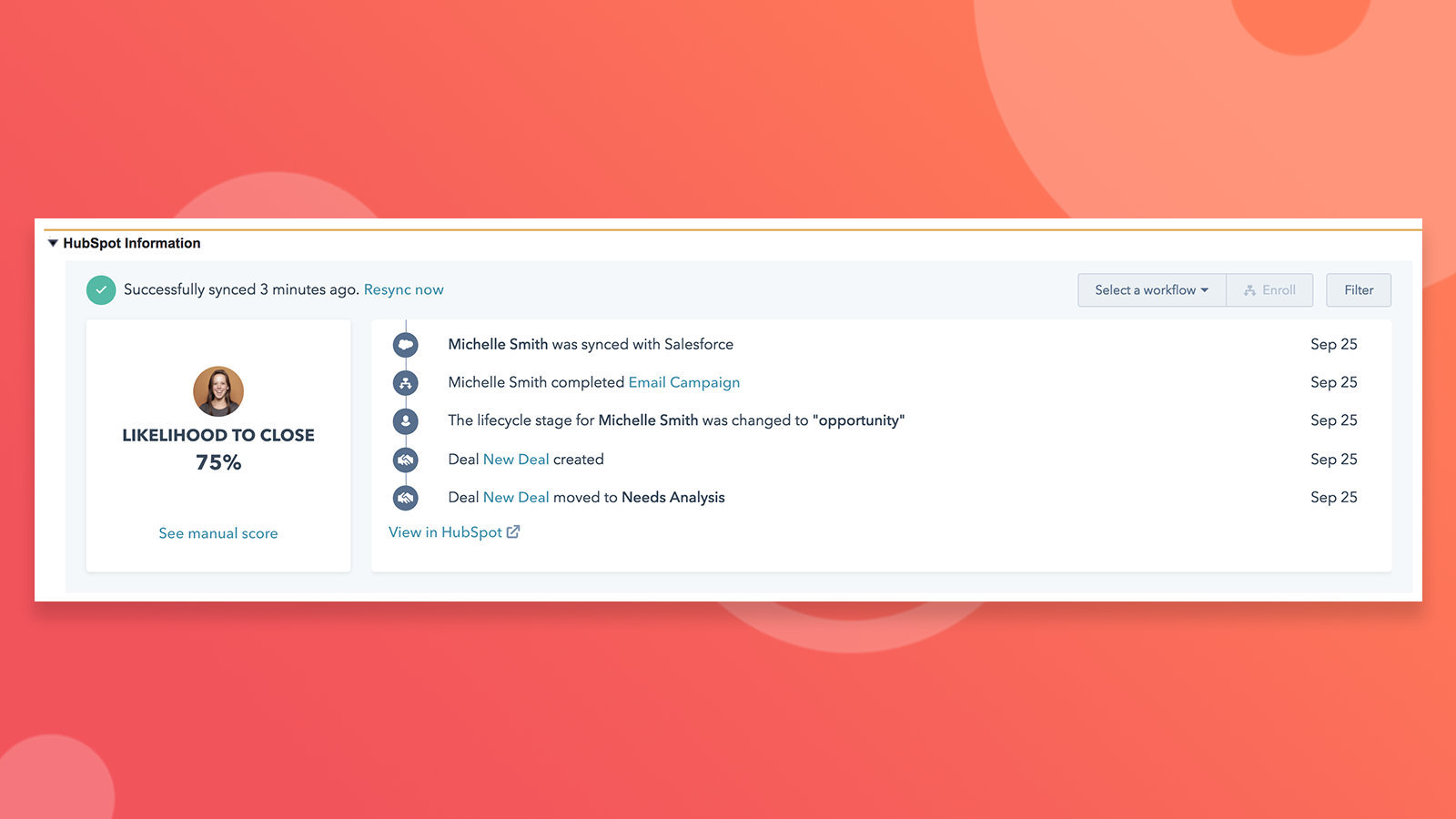
Task: Click the View in HubSpot link text
Action: coord(445,532)
